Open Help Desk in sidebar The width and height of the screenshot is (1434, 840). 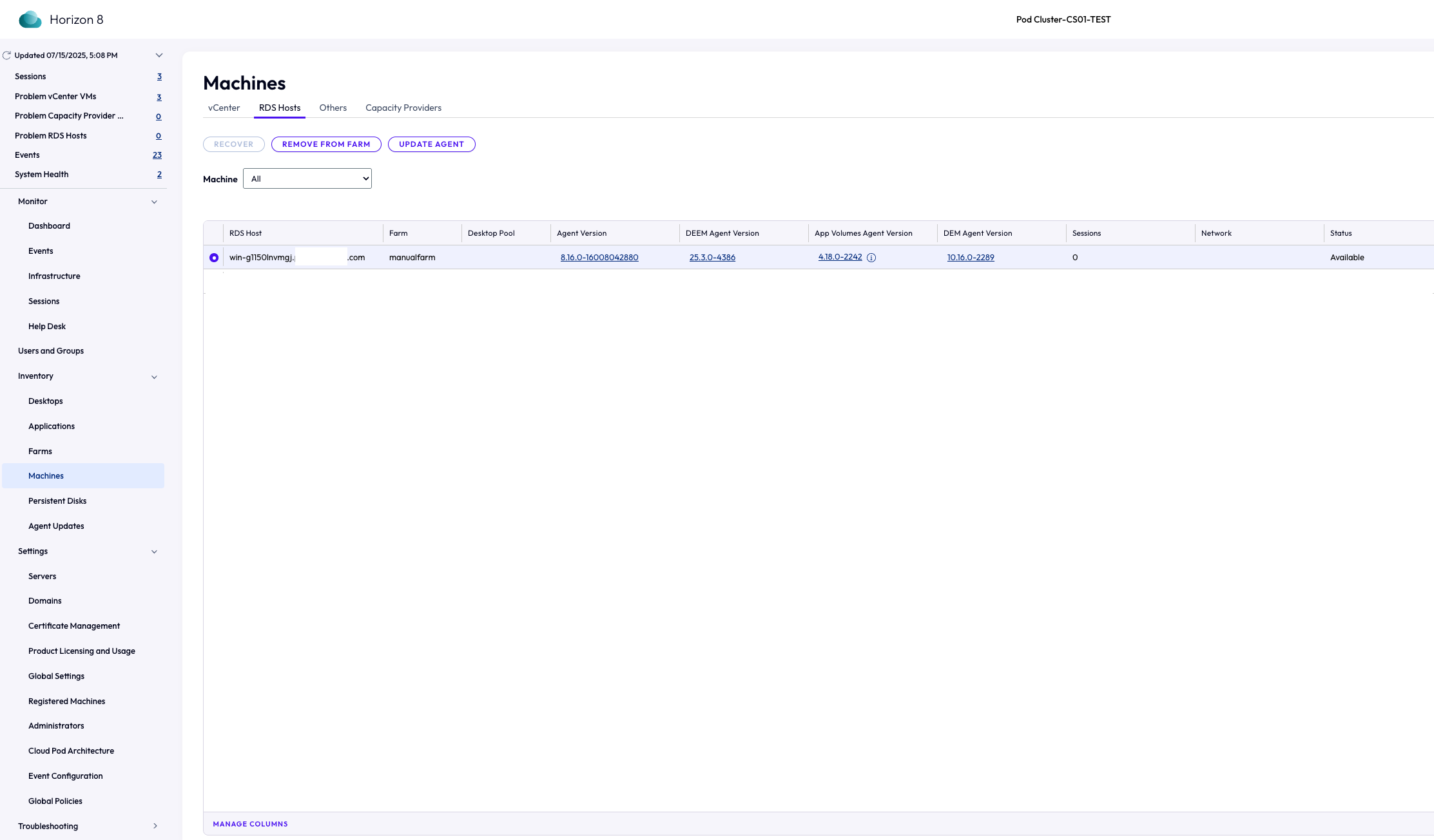pos(47,326)
